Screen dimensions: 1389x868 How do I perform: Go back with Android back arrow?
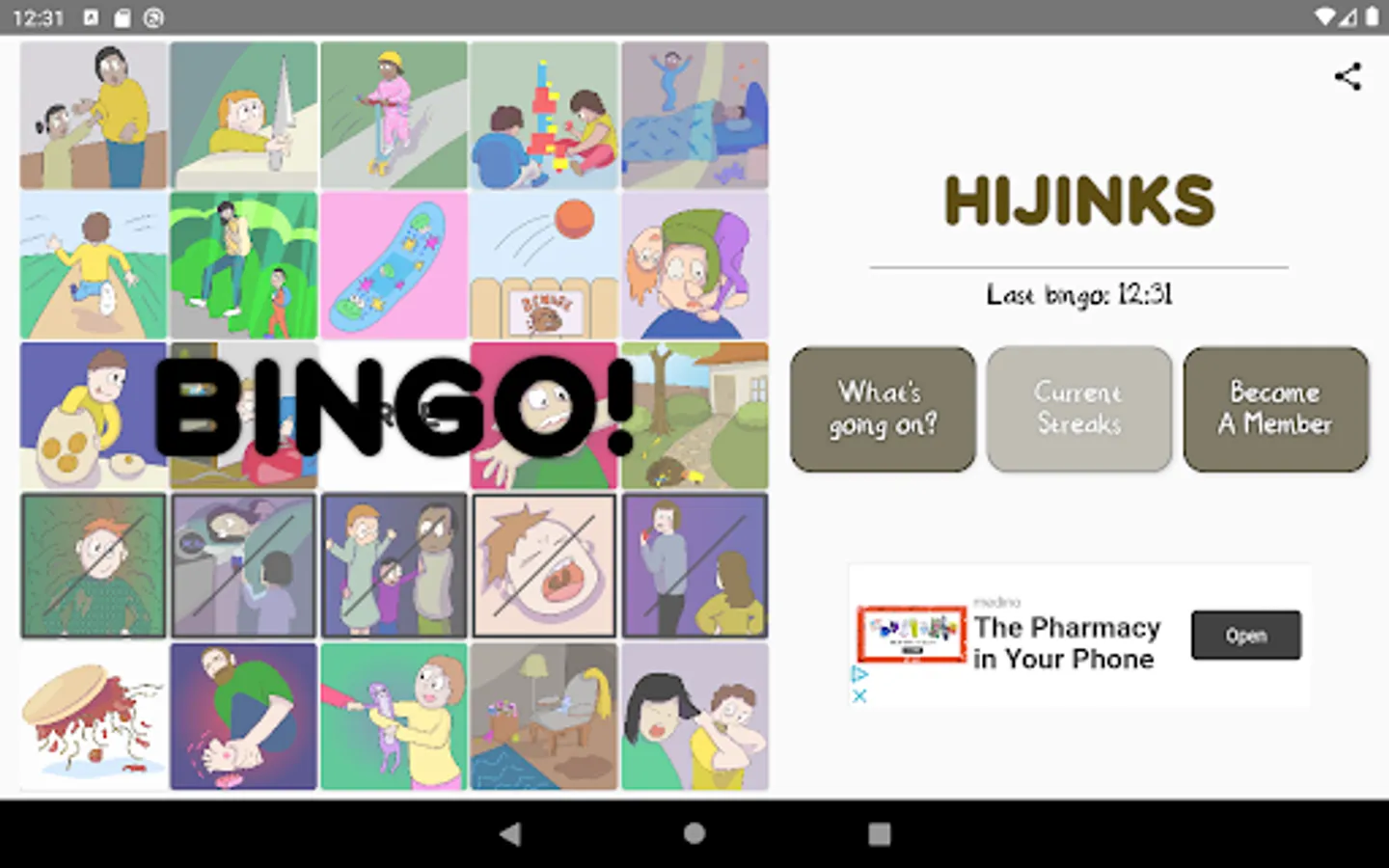tap(510, 834)
